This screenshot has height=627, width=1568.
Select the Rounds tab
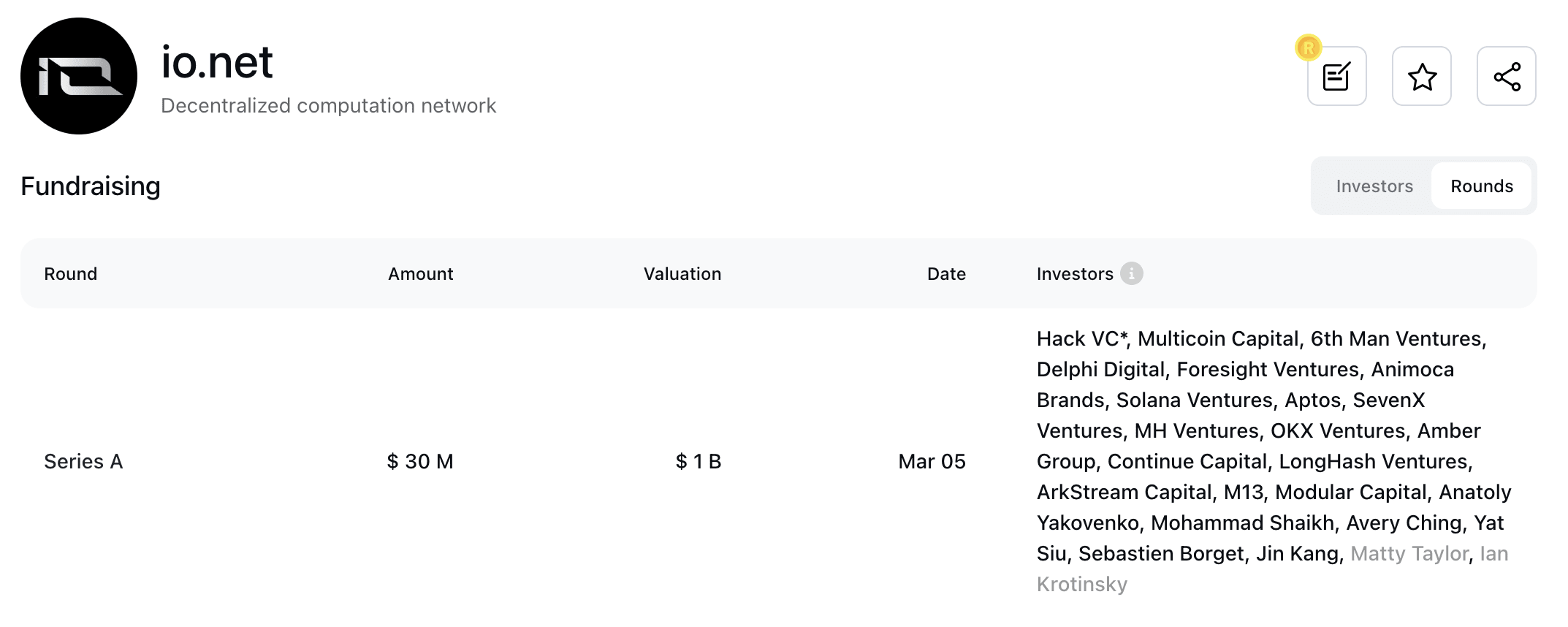click(x=1481, y=186)
